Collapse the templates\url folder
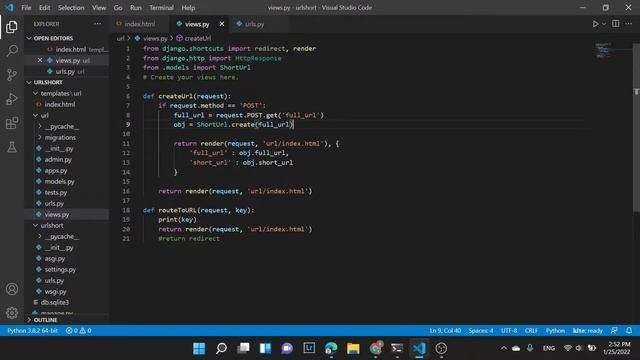This screenshot has height=360, width=640. click(x=36, y=93)
